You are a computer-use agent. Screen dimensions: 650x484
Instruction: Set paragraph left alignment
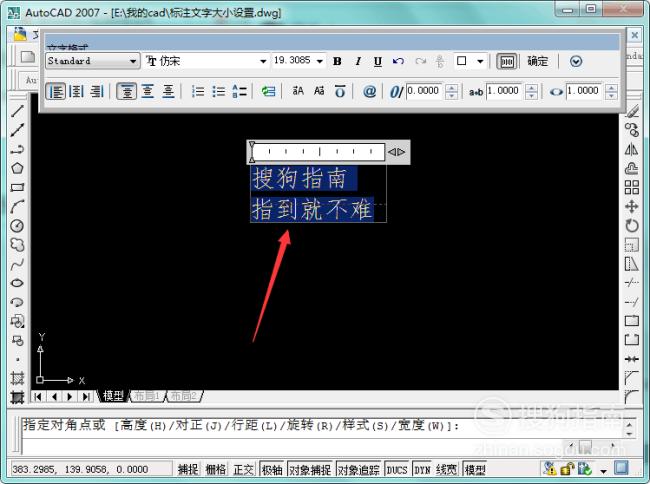pyautogui.click(x=55, y=91)
